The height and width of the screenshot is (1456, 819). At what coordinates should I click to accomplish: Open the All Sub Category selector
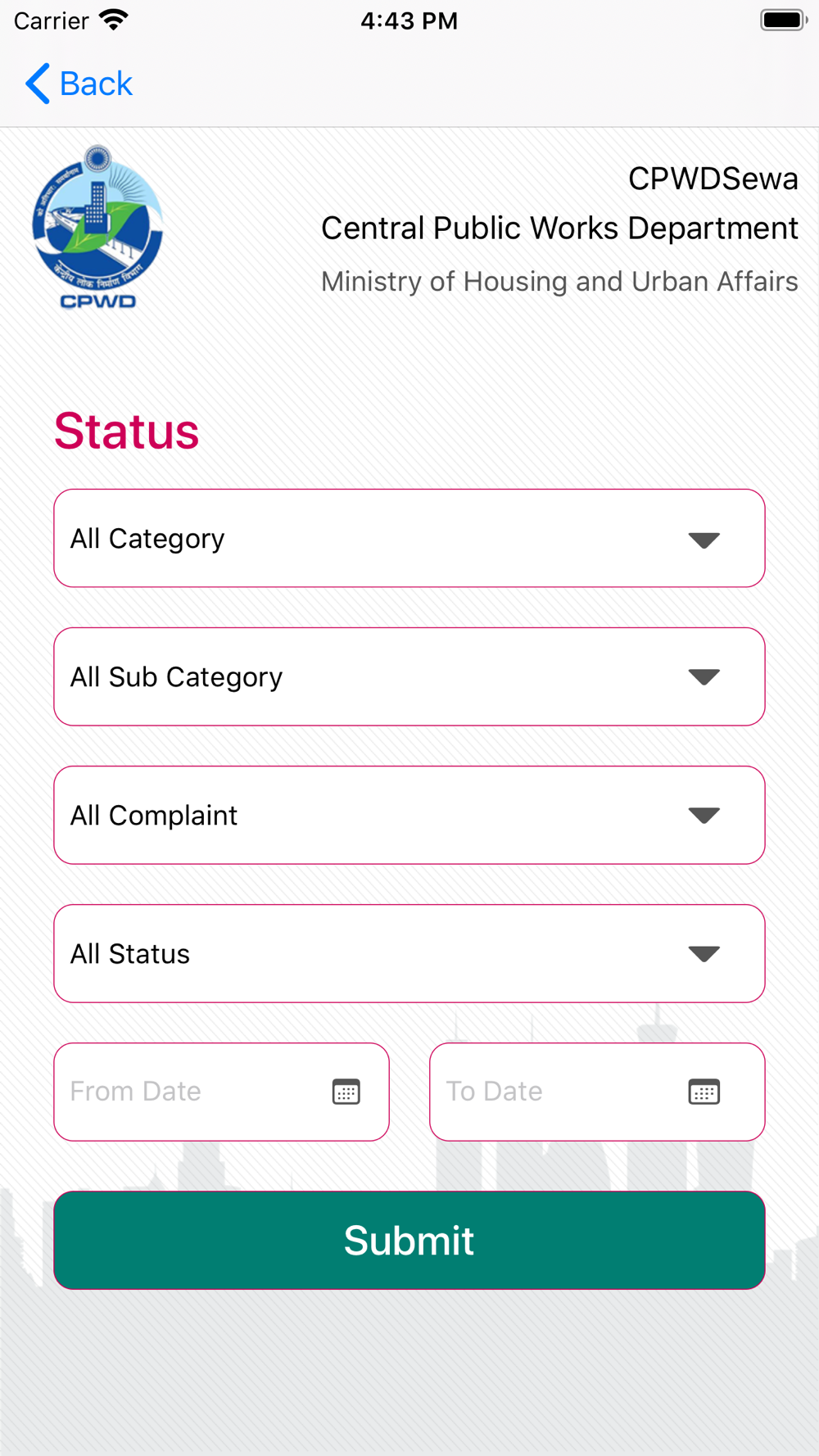(409, 676)
